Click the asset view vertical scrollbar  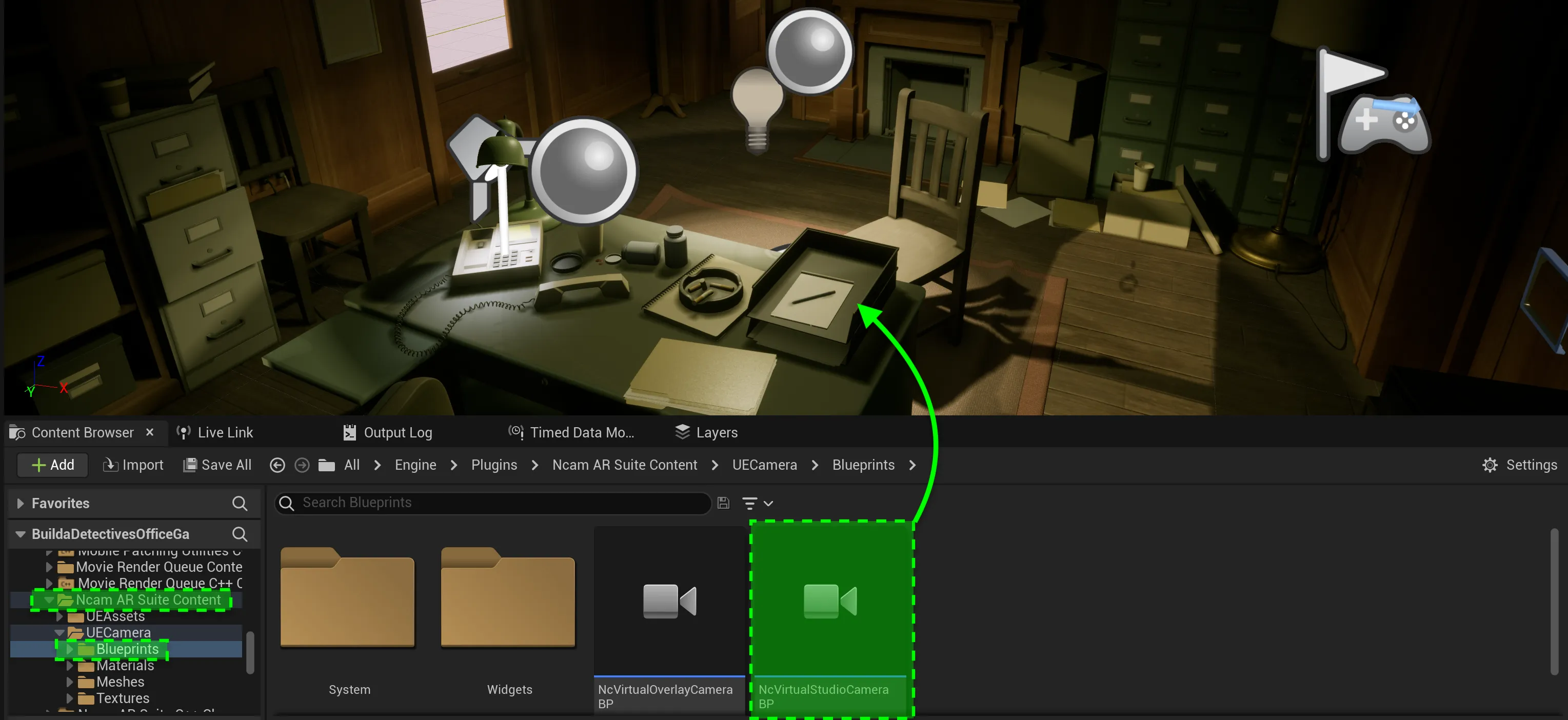[x=1554, y=603]
